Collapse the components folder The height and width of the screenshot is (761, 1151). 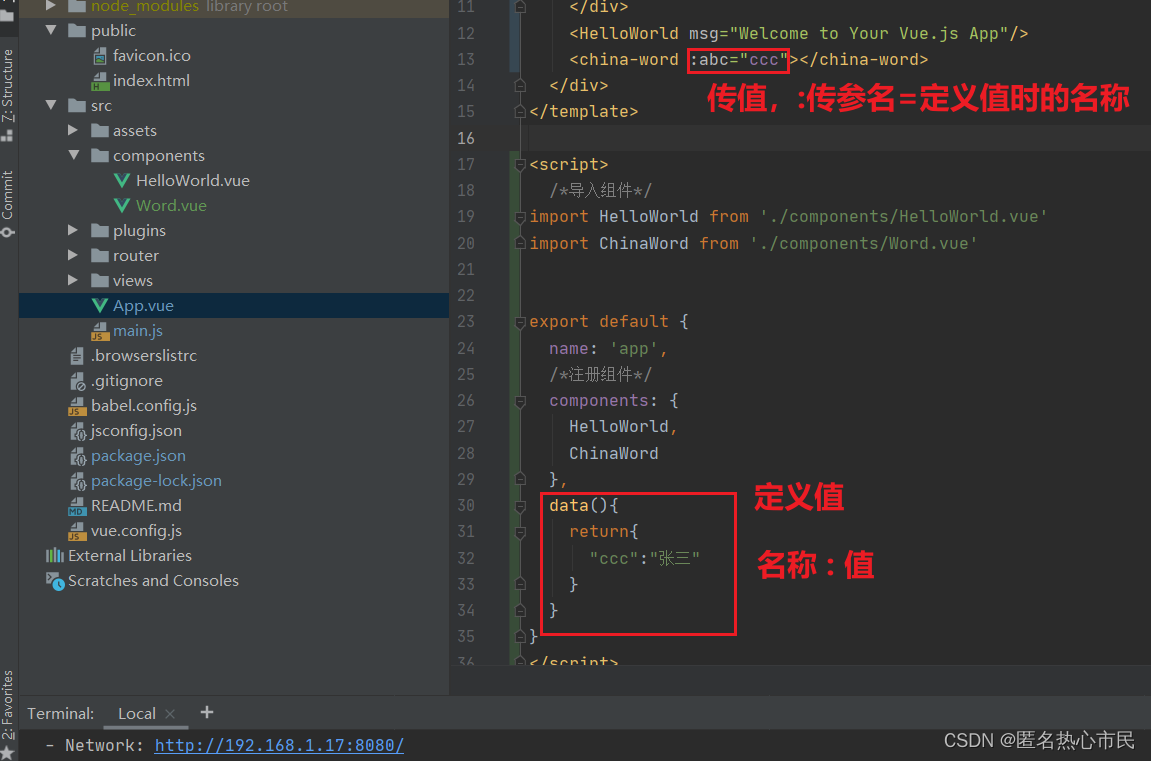(73, 156)
